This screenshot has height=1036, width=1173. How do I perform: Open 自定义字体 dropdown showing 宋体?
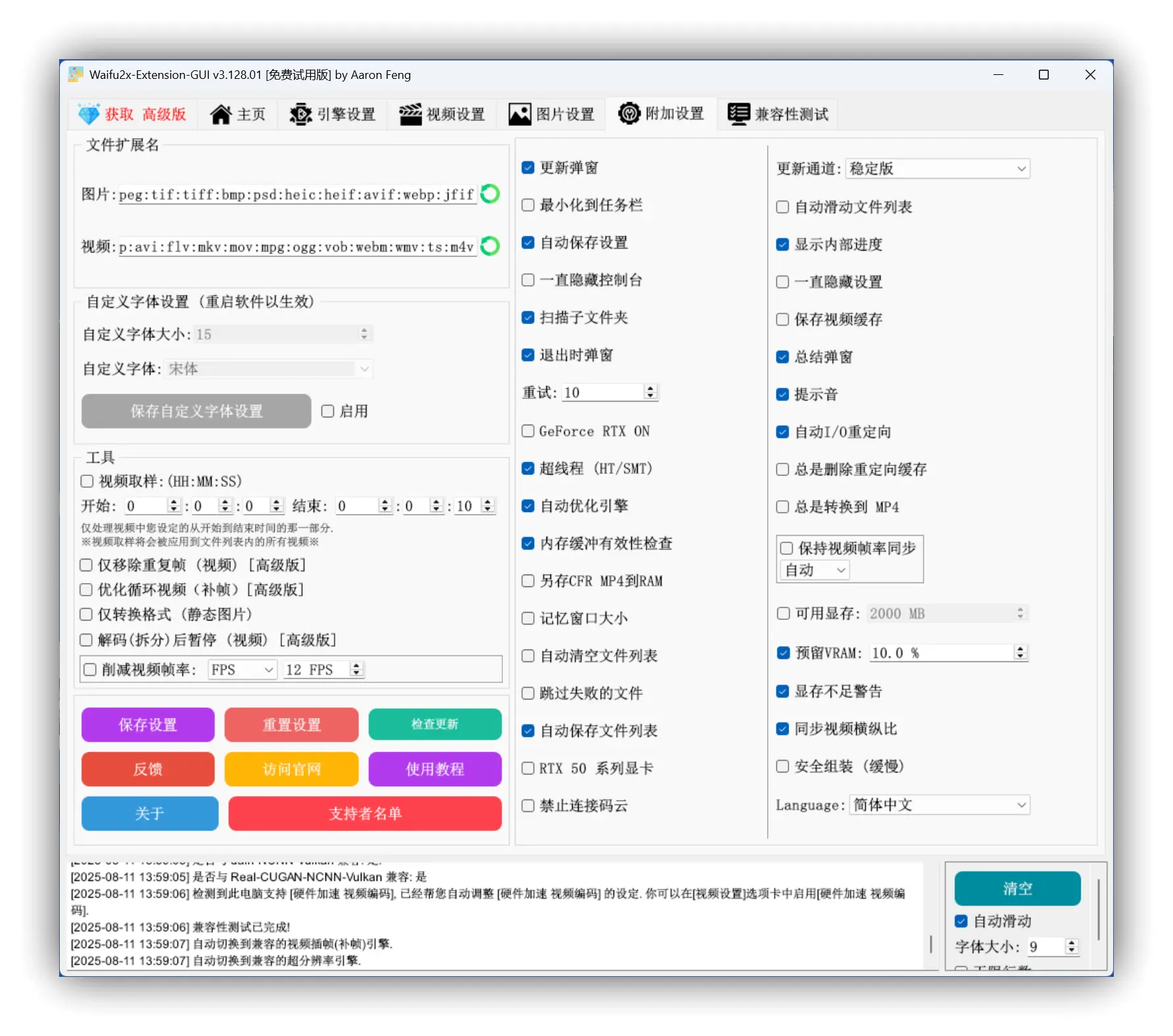click(x=270, y=369)
